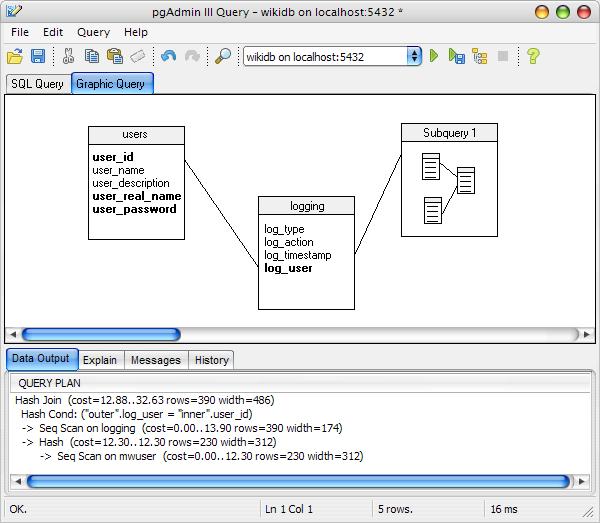Select the Subquery 1 box

[449, 180]
